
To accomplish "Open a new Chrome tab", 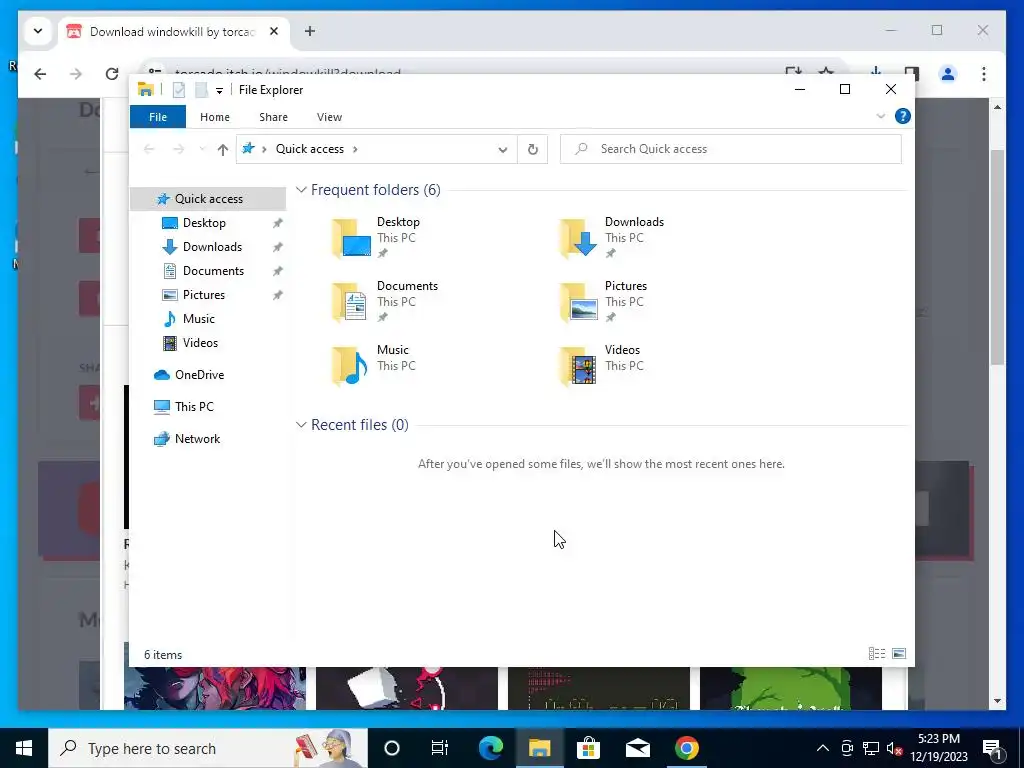I will (x=310, y=31).
